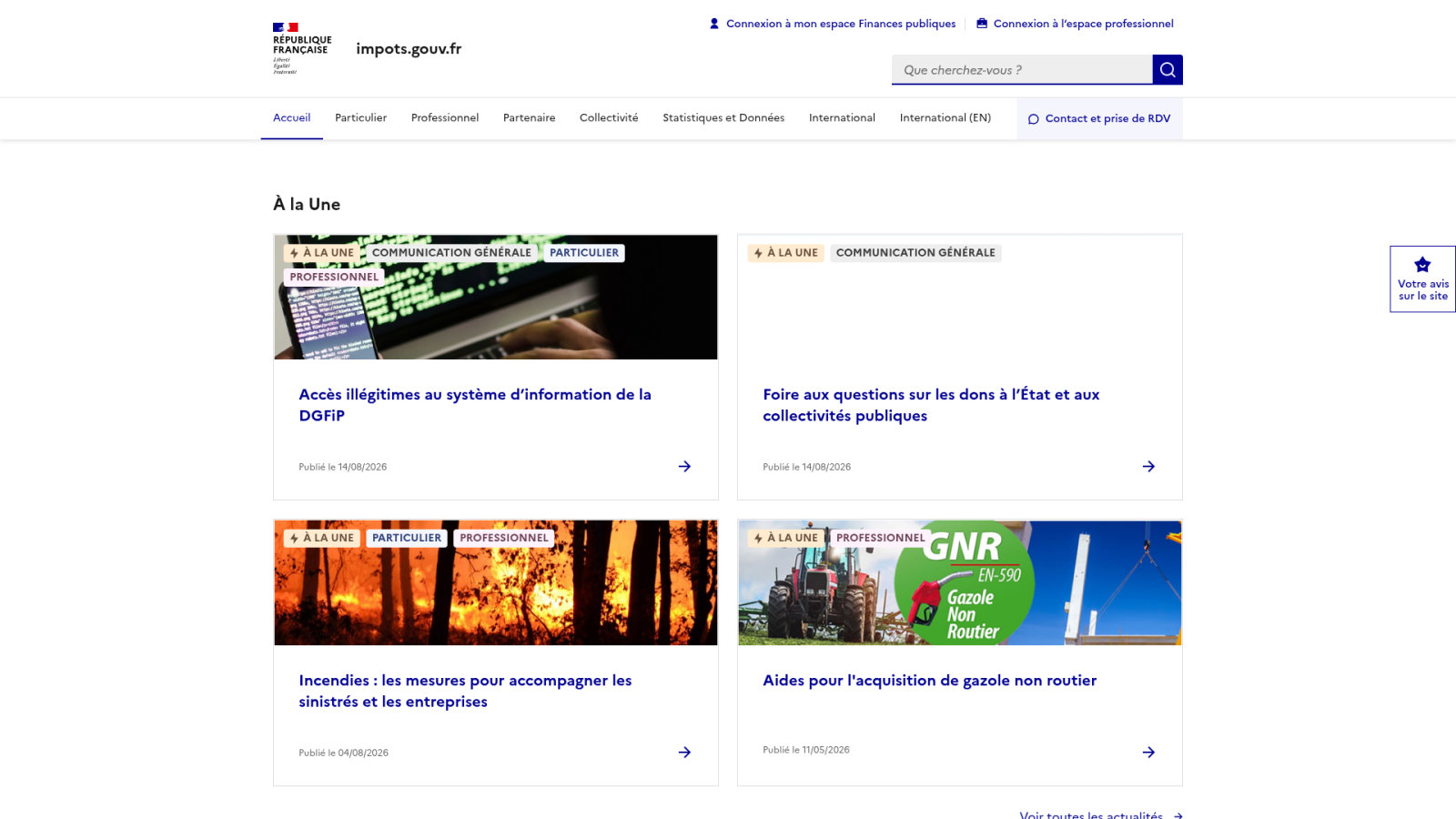Click À LA UNE tag on Accès illégitimes card
The width and height of the screenshot is (1456, 819).
pyautogui.click(x=321, y=253)
